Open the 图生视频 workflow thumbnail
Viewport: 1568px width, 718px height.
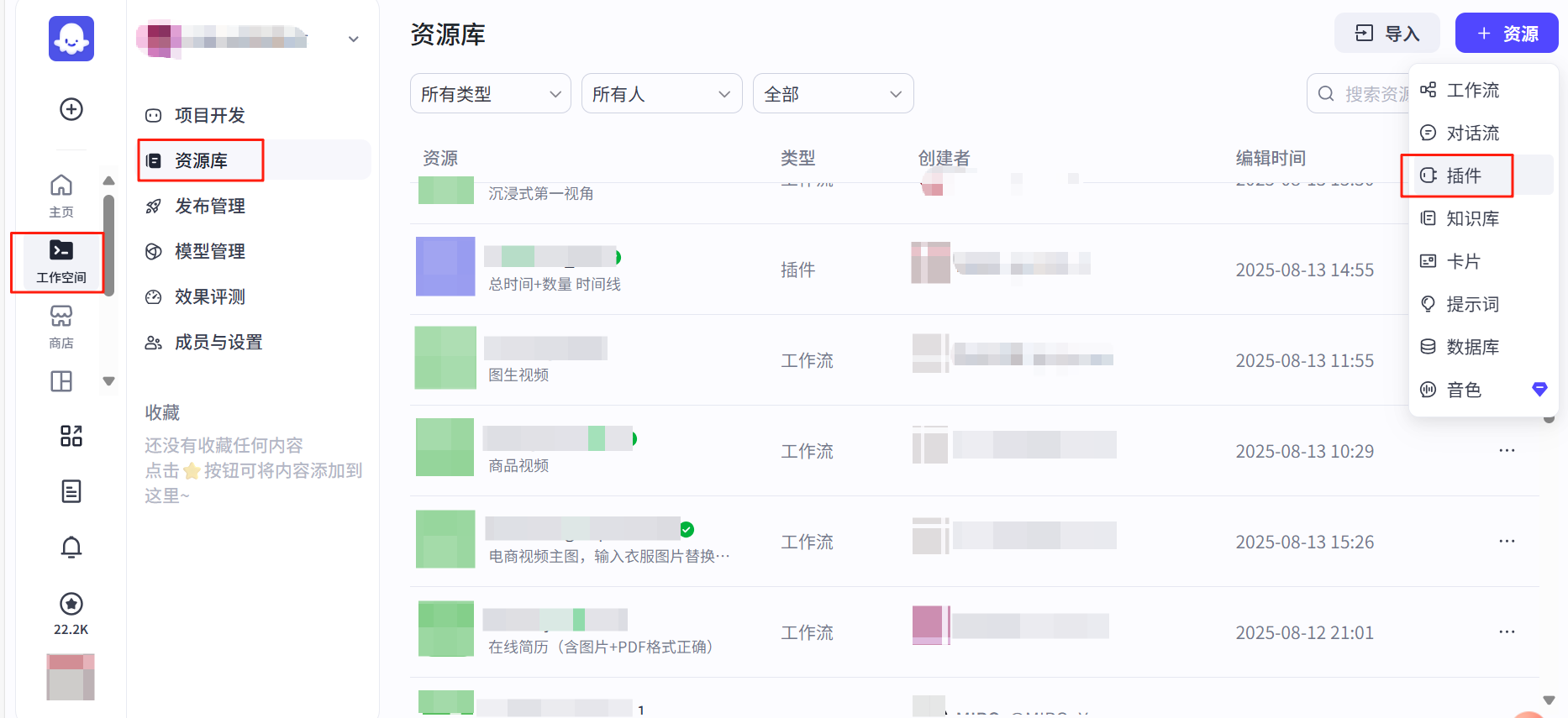(x=445, y=358)
